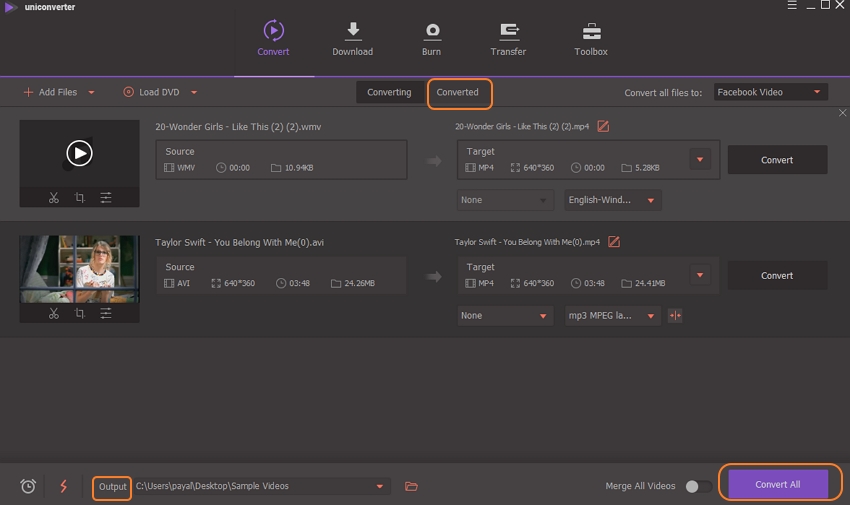Open the output path dropdown

pyautogui.click(x=380, y=486)
